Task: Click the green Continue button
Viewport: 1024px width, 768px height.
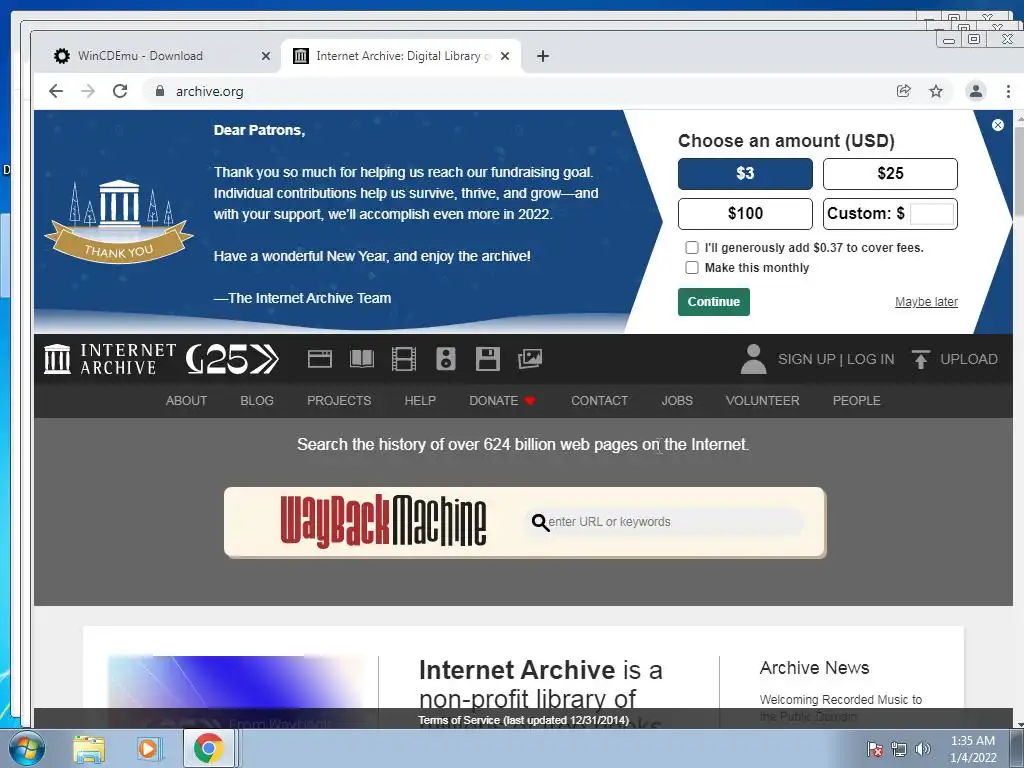Action: pyautogui.click(x=713, y=302)
